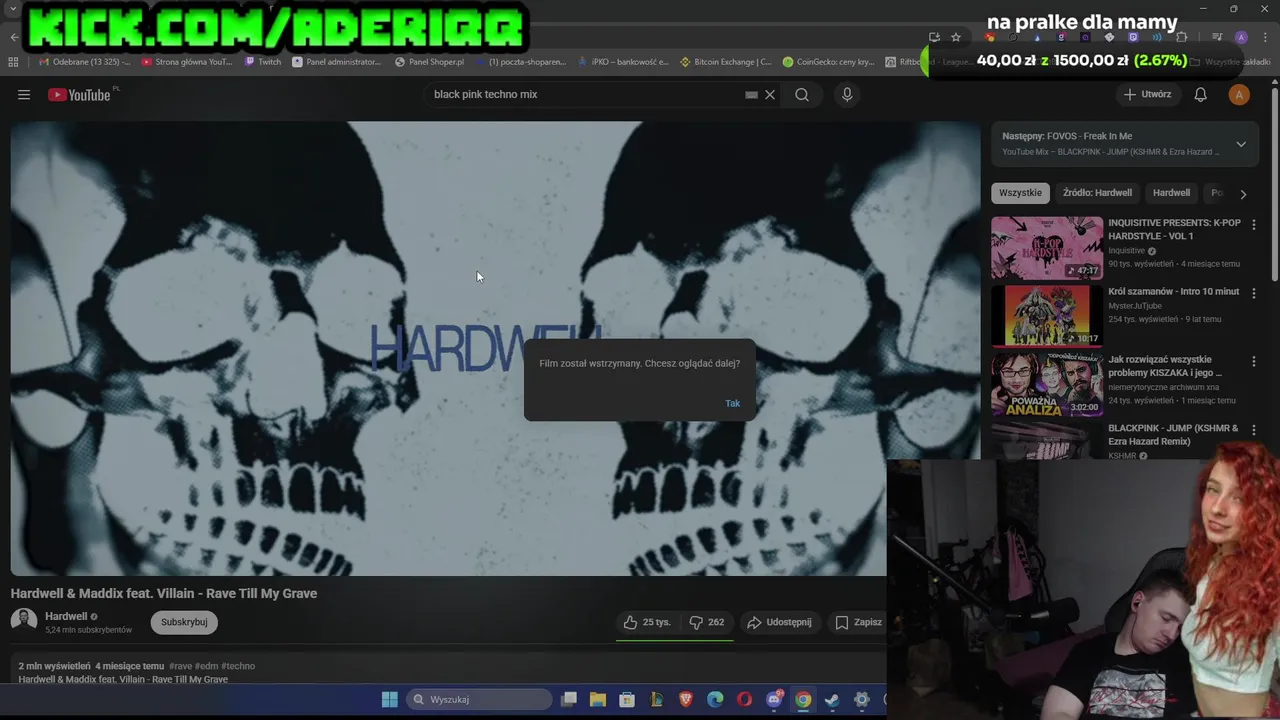
Task: Clear the search query with X icon
Action: click(770, 95)
